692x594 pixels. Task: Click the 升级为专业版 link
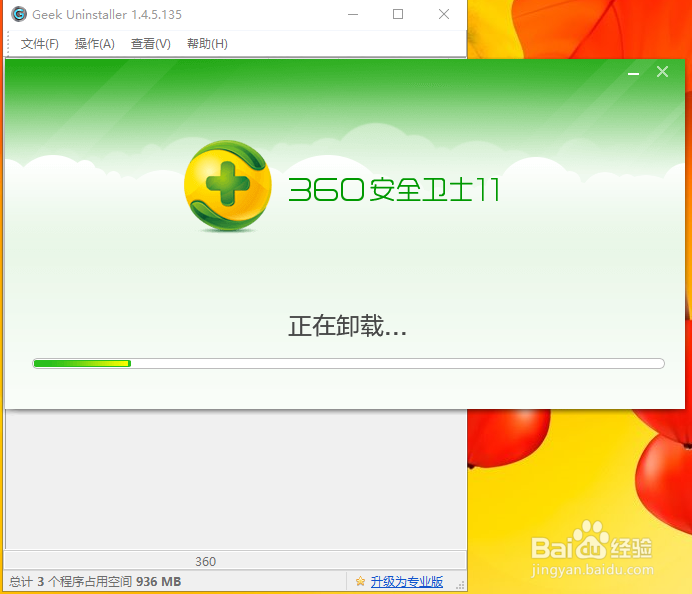[x=406, y=582]
